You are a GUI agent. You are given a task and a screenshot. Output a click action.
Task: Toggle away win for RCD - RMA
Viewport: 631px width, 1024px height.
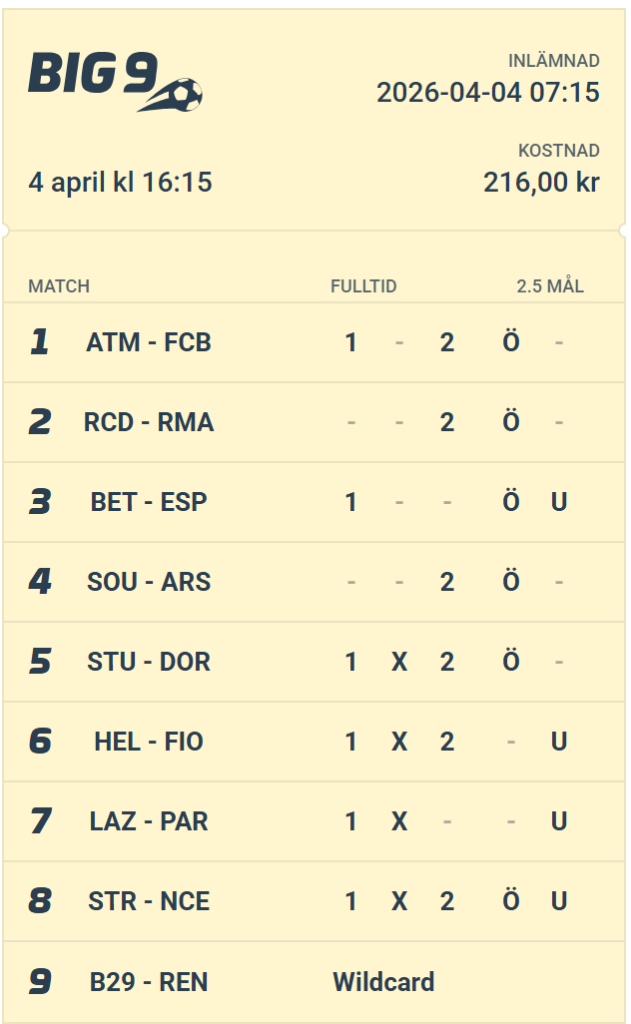tap(447, 423)
